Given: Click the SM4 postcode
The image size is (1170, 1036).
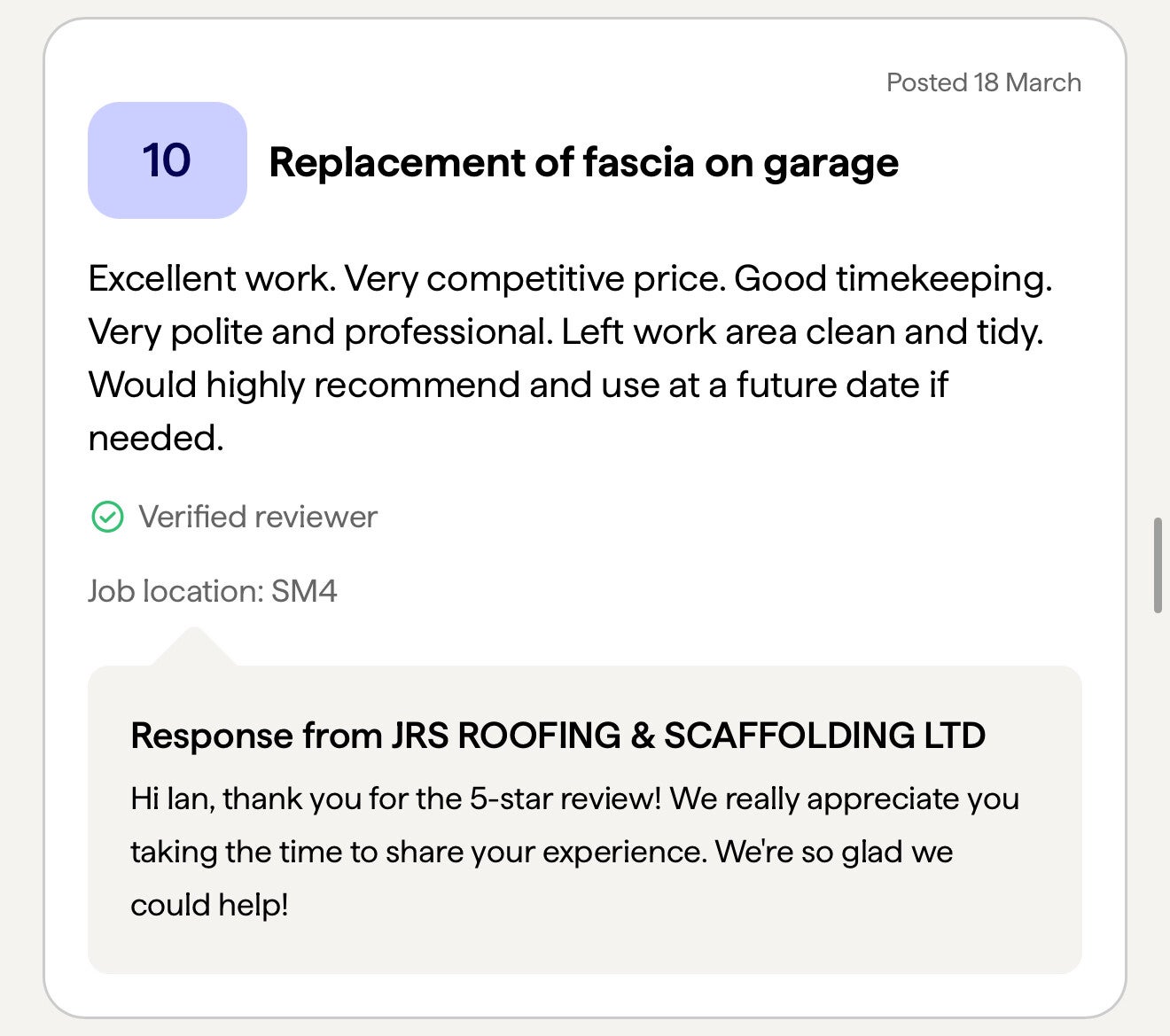Looking at the screenshot, I should 304,591.
